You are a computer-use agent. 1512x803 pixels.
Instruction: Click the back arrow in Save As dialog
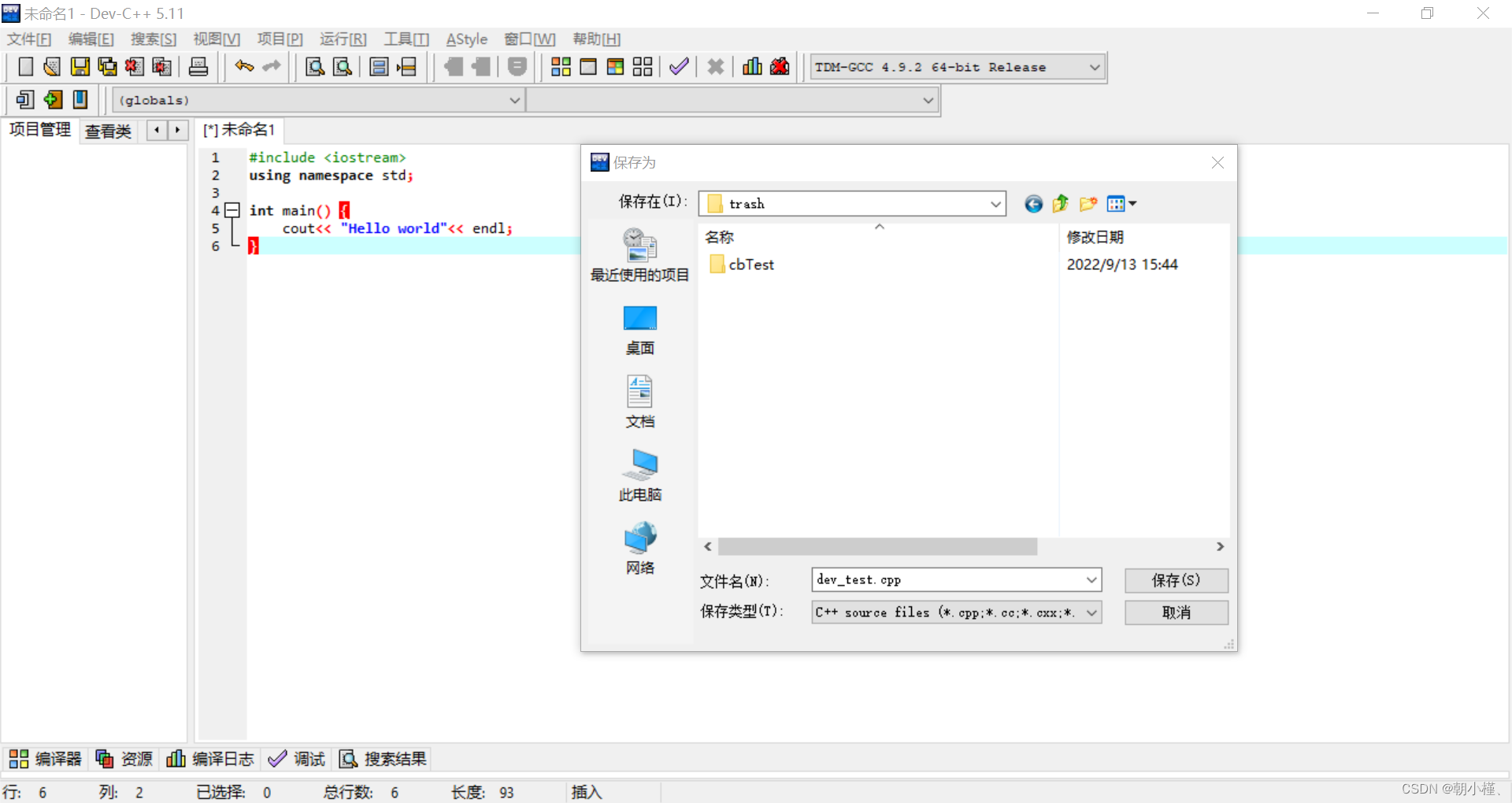(x=1033, y=205)
